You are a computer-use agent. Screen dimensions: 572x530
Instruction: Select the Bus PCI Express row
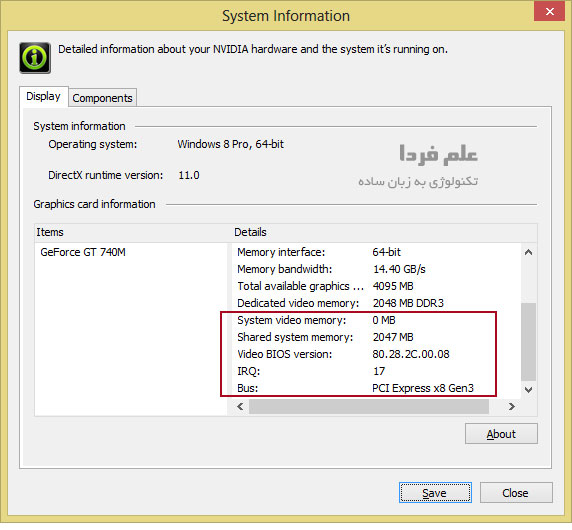click(x=377, y=388)
